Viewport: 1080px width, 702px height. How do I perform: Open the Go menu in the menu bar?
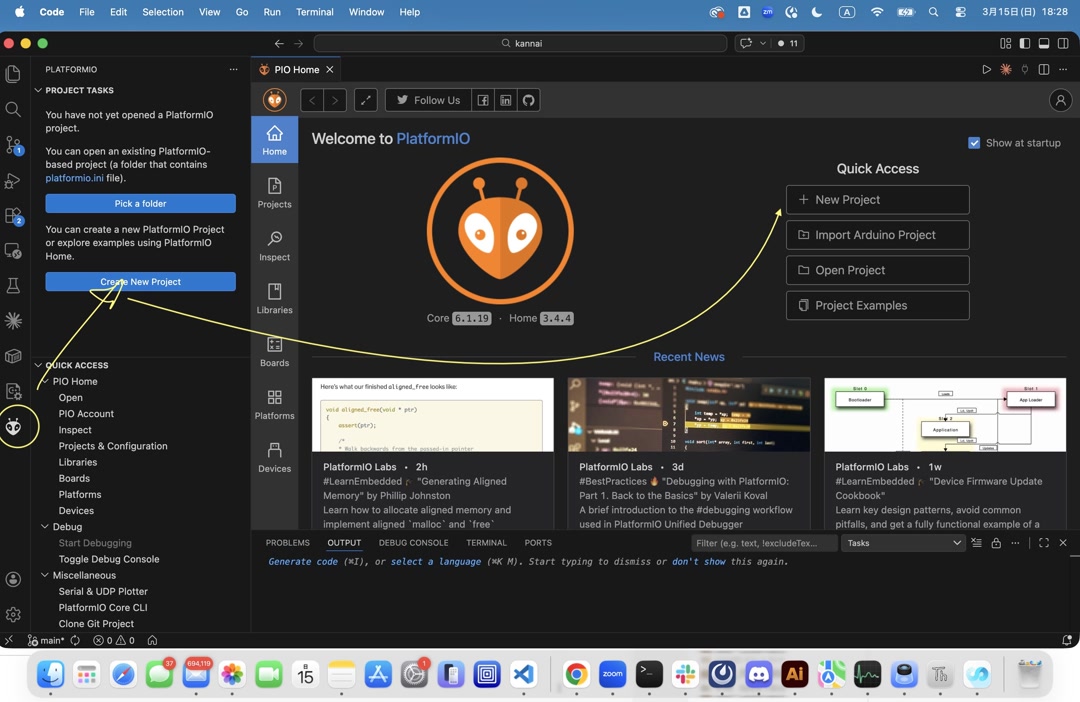[241, 11]
